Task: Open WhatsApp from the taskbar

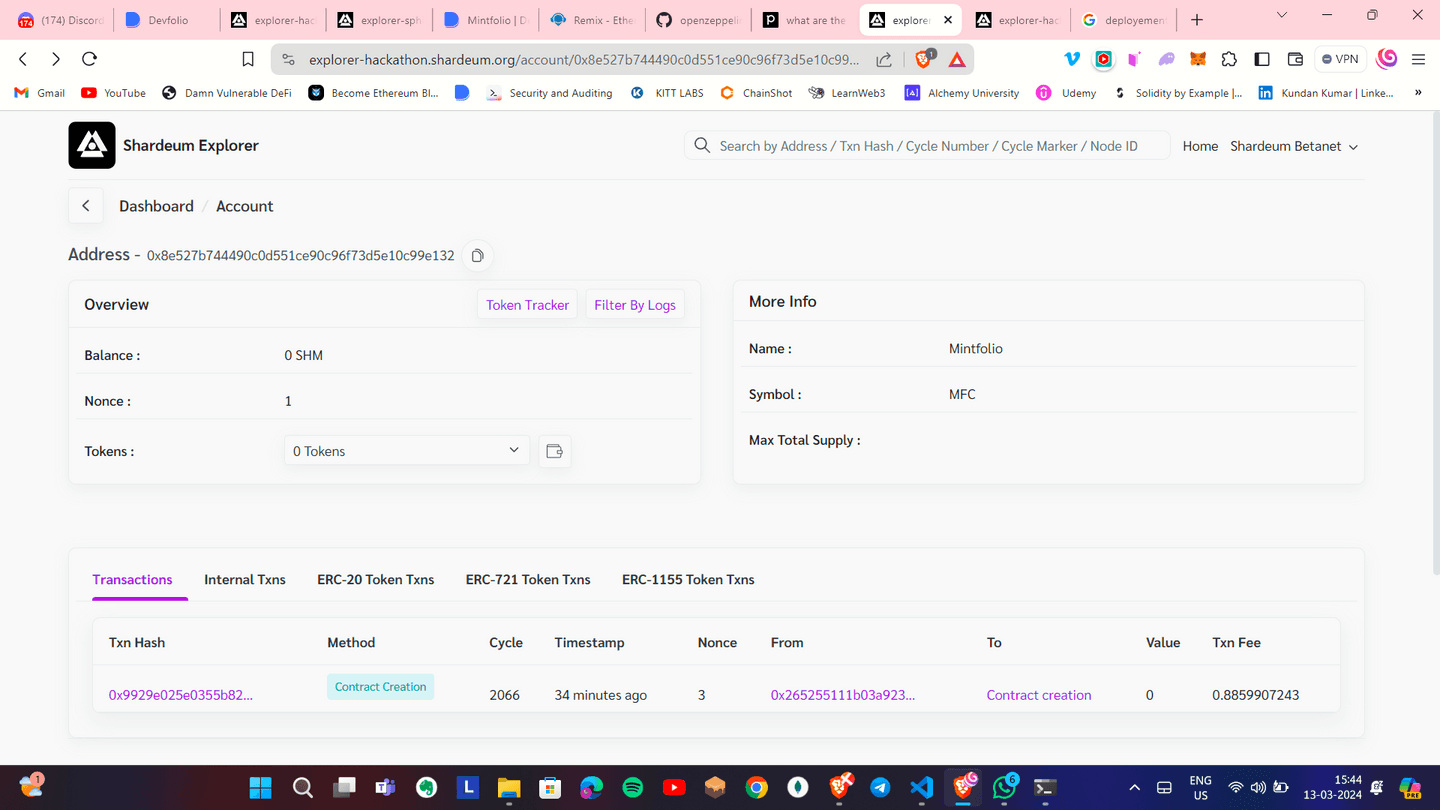Action: click(1004, 788)
